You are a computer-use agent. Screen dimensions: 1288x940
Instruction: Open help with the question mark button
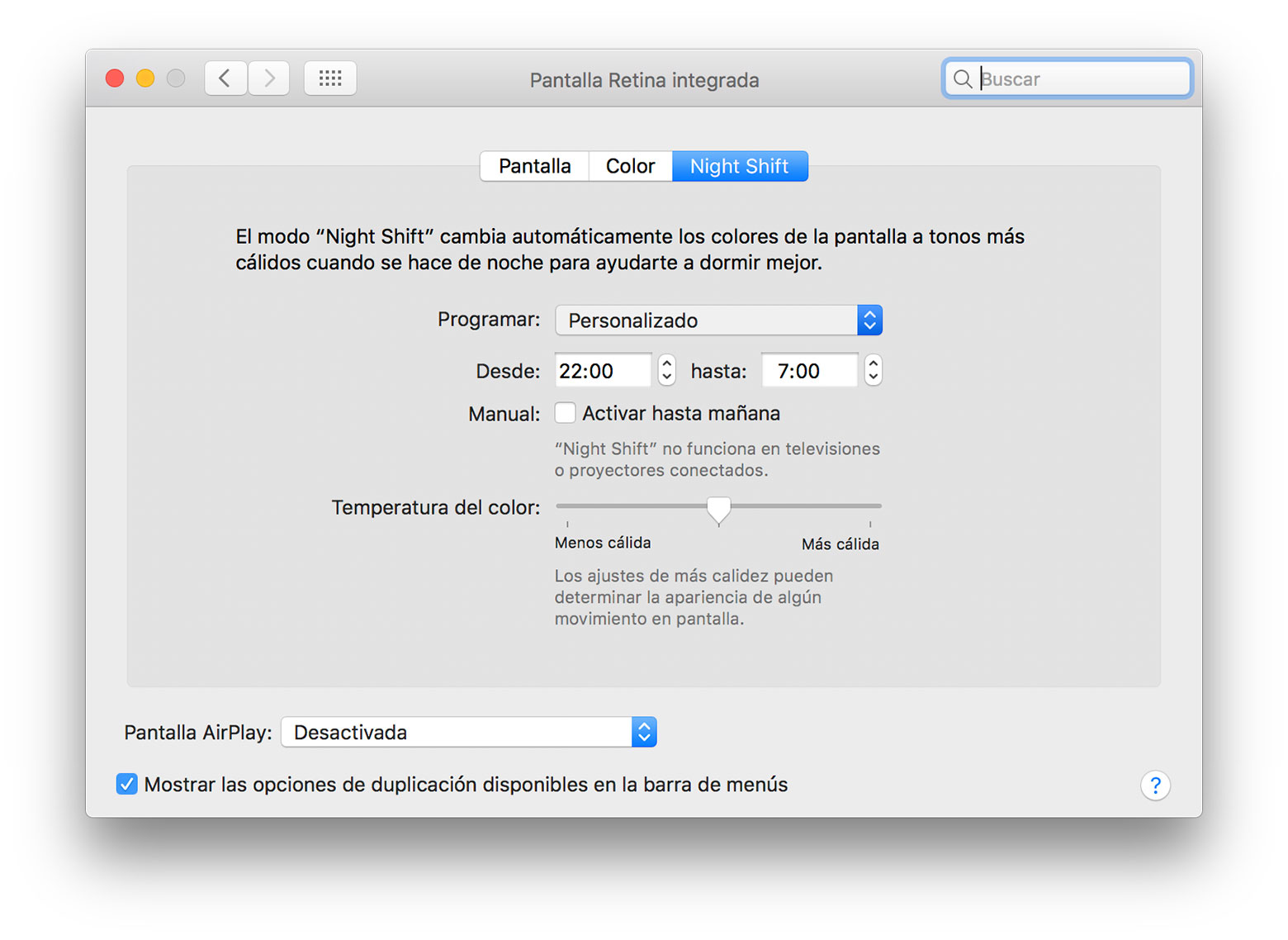coord(1155,785)
